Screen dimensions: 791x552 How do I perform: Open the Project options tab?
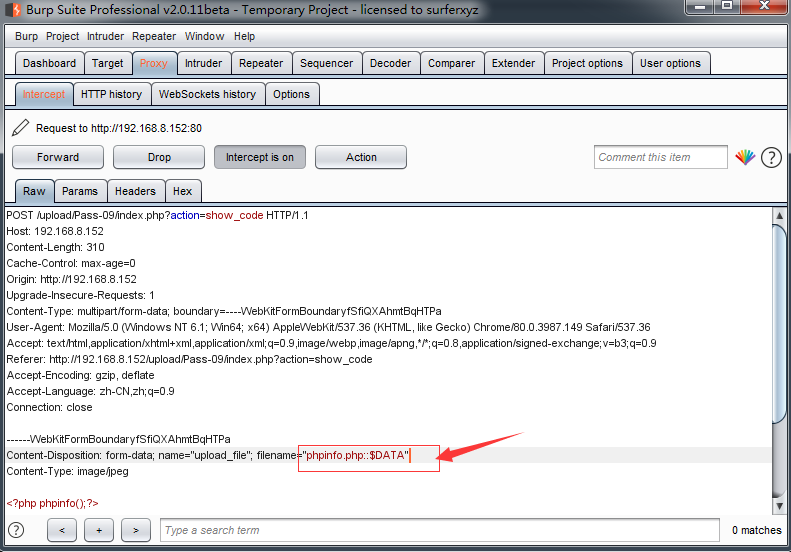pyautogui.click(x=587, y=64)
